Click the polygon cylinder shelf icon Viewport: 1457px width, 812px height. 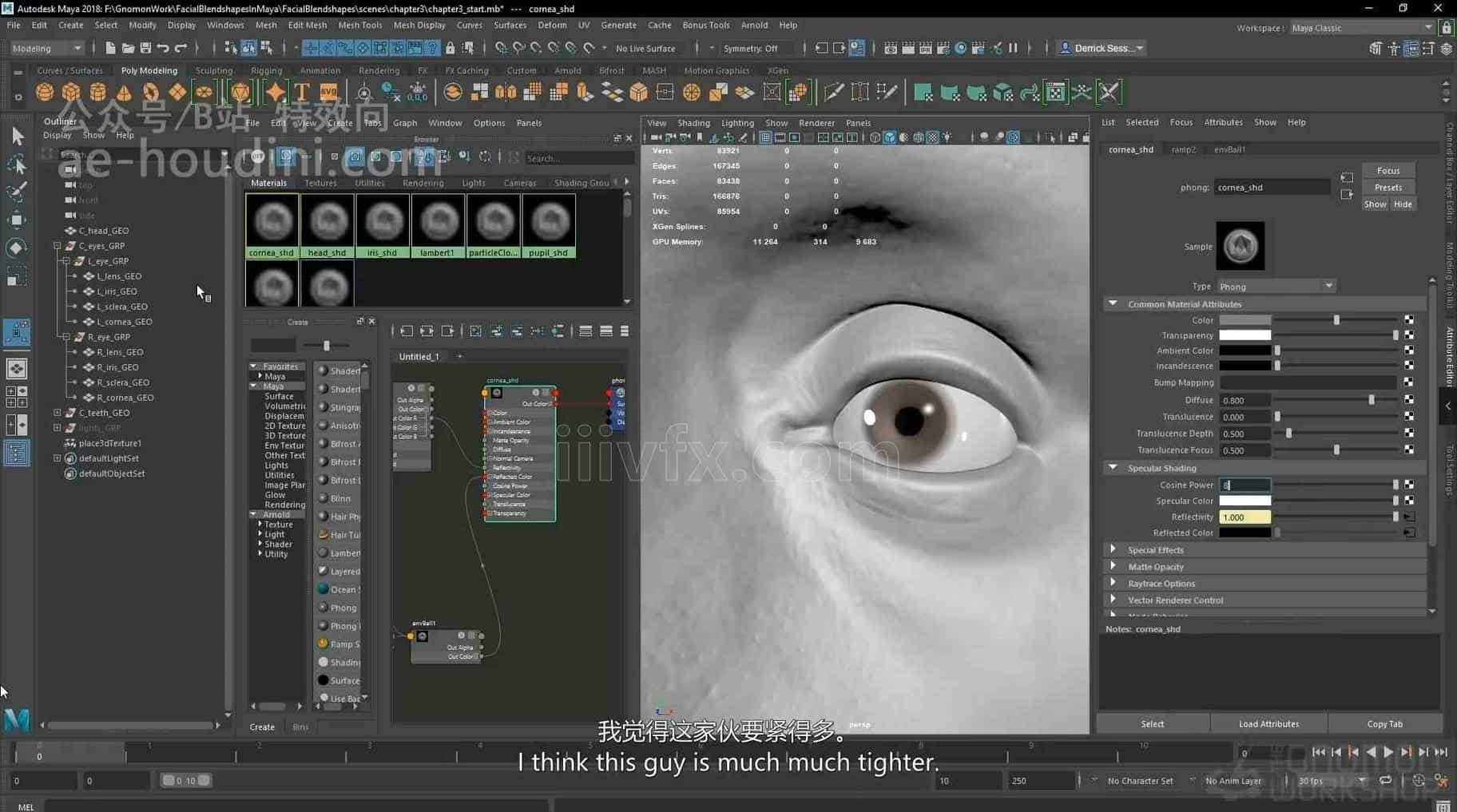[x=97, y=93]
